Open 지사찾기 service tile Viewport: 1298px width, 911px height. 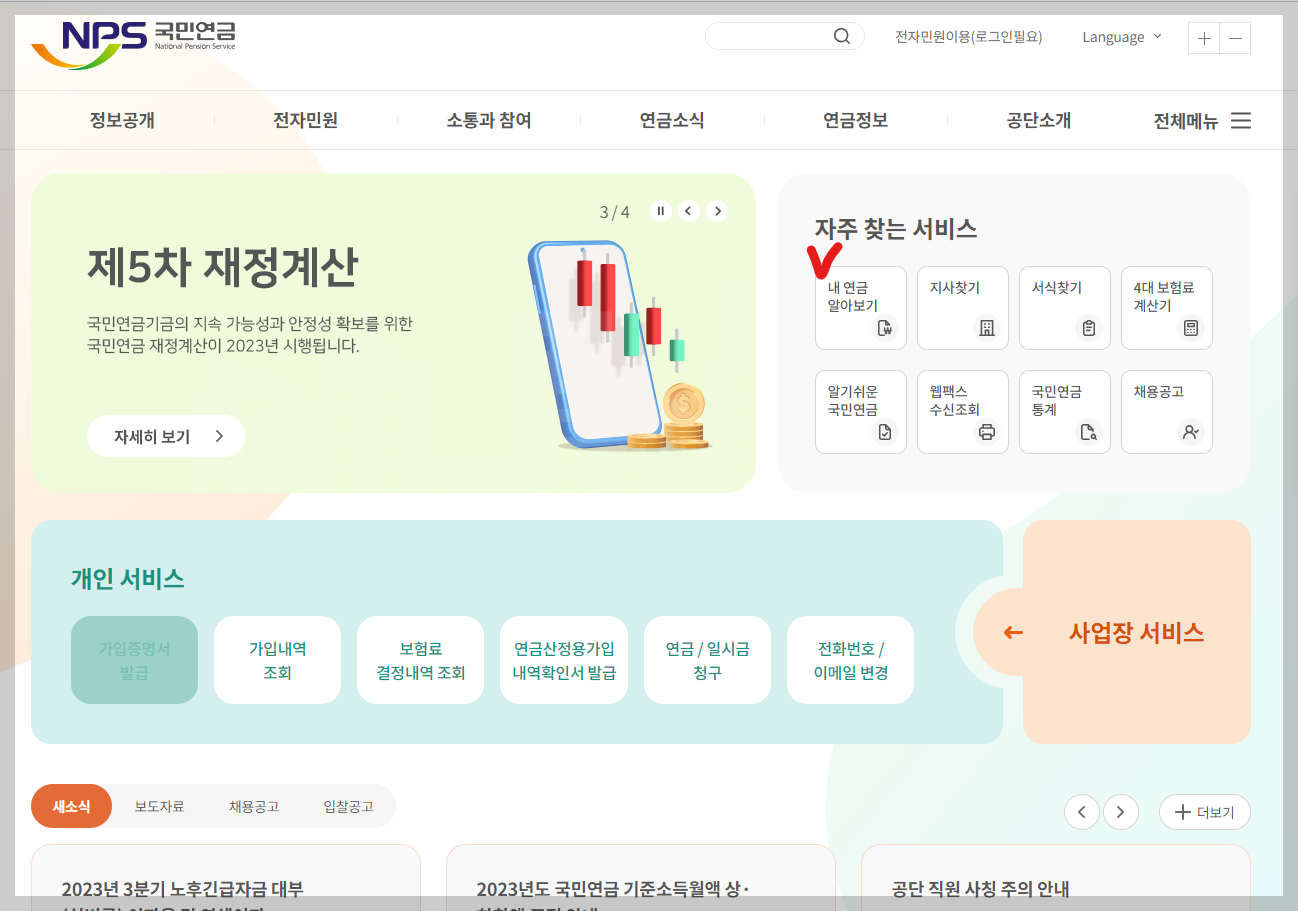[x=963, y=308]
